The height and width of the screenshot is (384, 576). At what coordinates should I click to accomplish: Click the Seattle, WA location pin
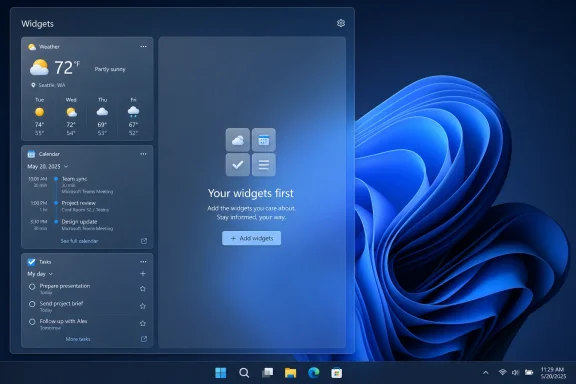(33, 85)
